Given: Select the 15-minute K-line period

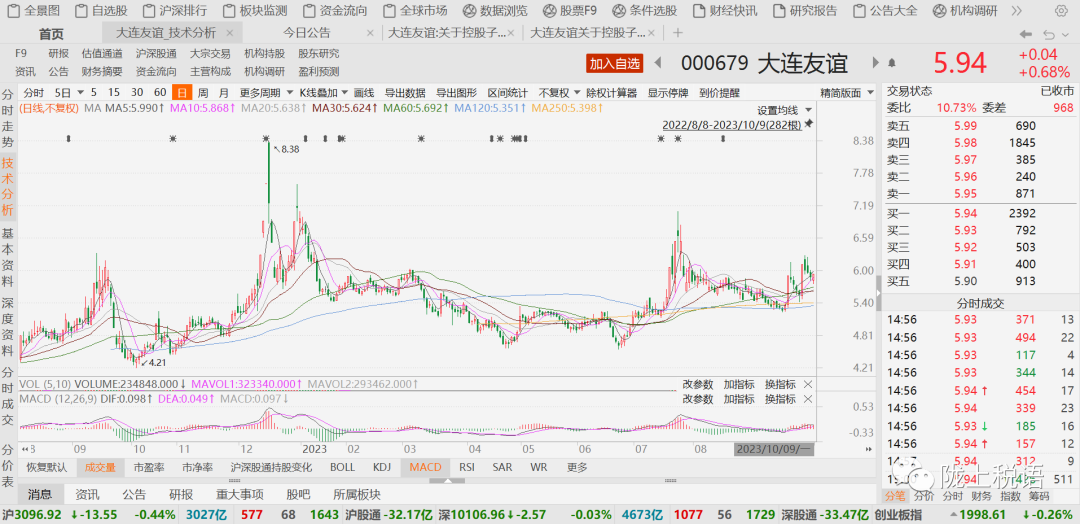Looking at the screenshot, I should coord(114,93).
